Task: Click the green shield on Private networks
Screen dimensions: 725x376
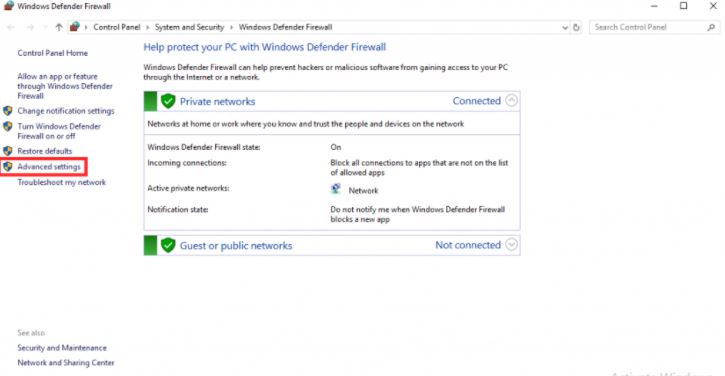Action: point(168,101)
